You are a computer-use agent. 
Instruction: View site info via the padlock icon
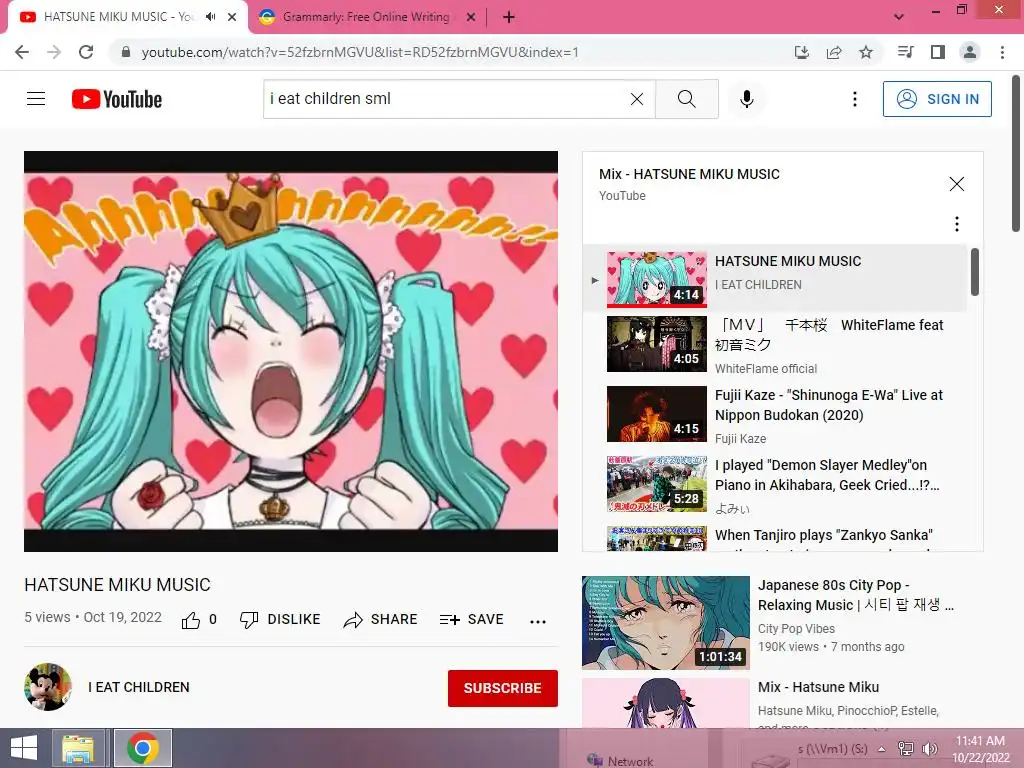[126, 52]
